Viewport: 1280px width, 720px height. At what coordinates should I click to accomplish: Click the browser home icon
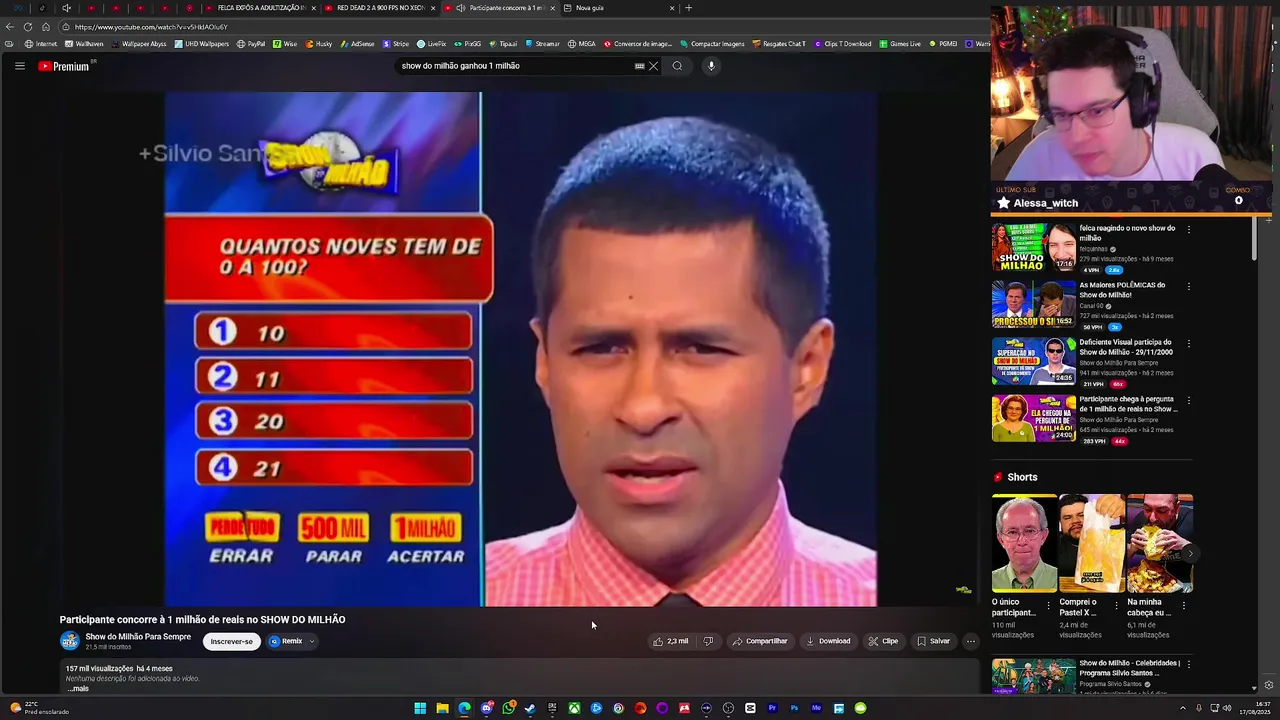click(x=46, y=27)
